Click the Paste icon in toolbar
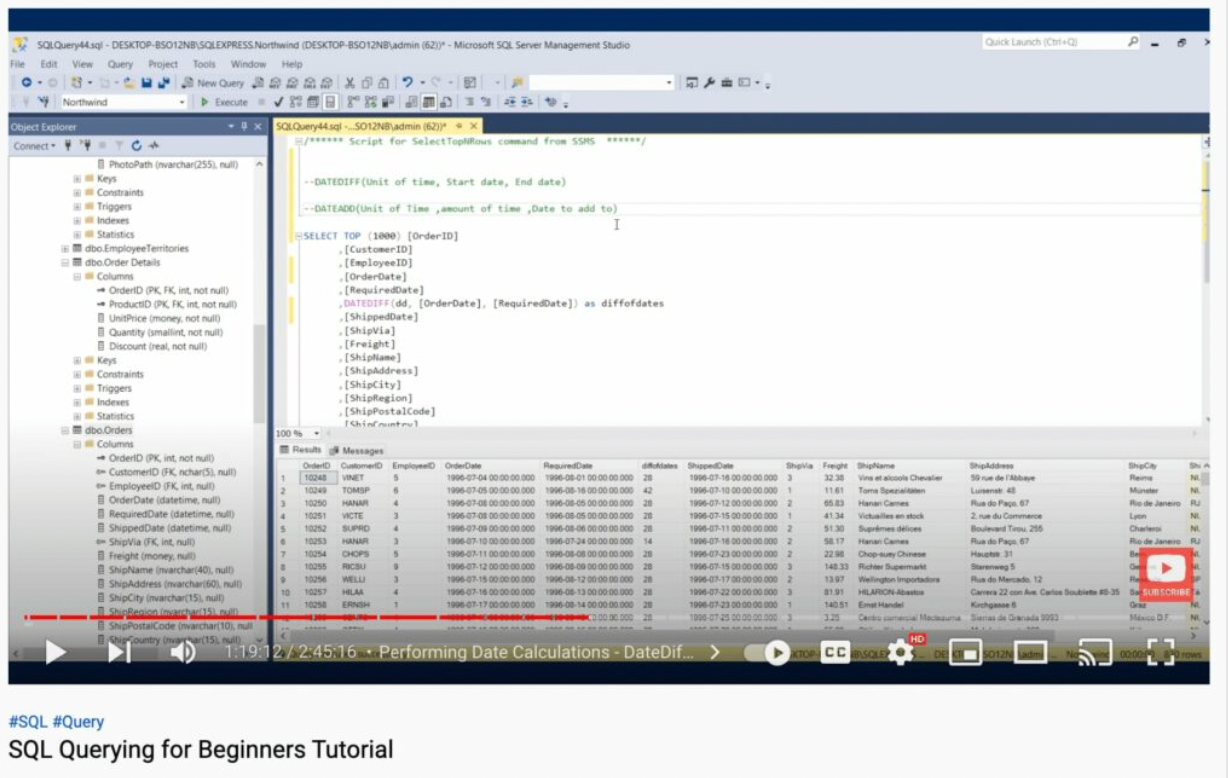 383,83
